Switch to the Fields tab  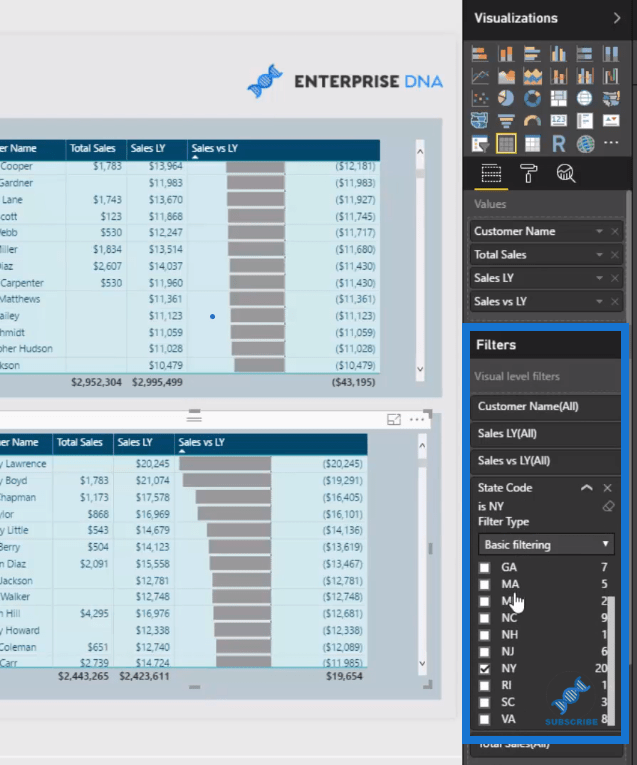click(x=491, y=174)
